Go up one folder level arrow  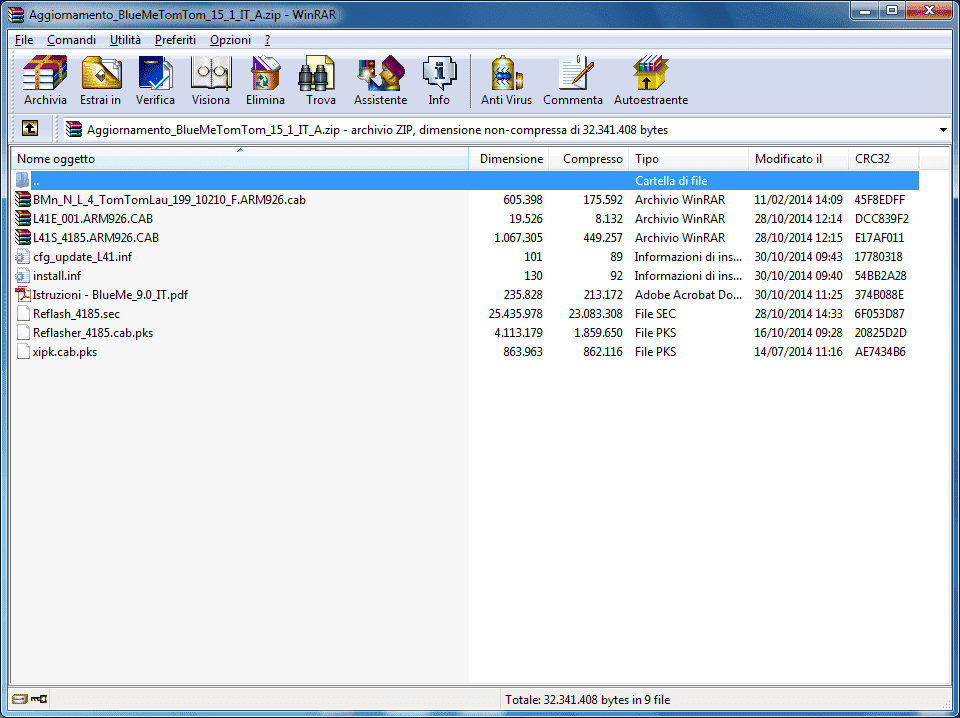coord(30,128)
